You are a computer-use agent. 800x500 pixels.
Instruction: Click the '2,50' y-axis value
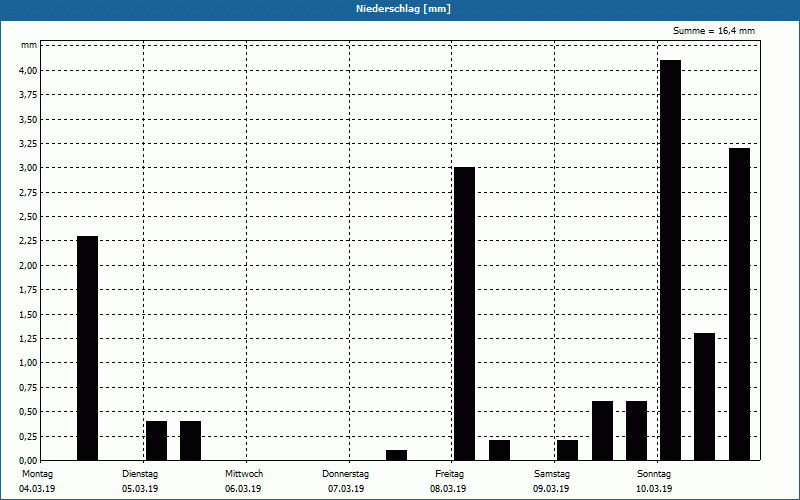coord(29,216)
